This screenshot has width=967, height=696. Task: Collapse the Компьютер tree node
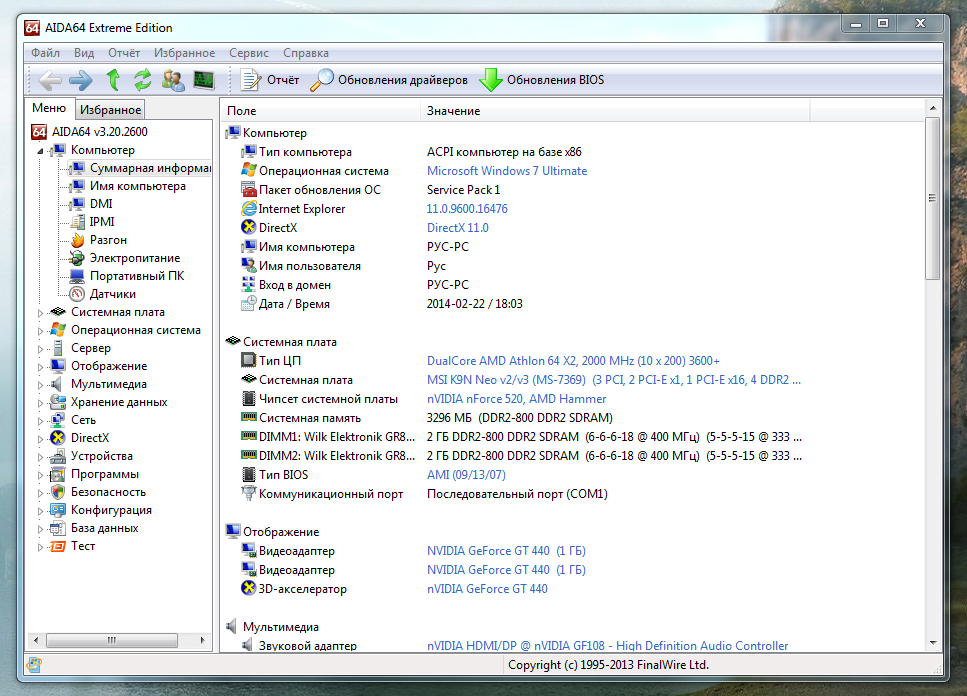[x=41, y=151]
